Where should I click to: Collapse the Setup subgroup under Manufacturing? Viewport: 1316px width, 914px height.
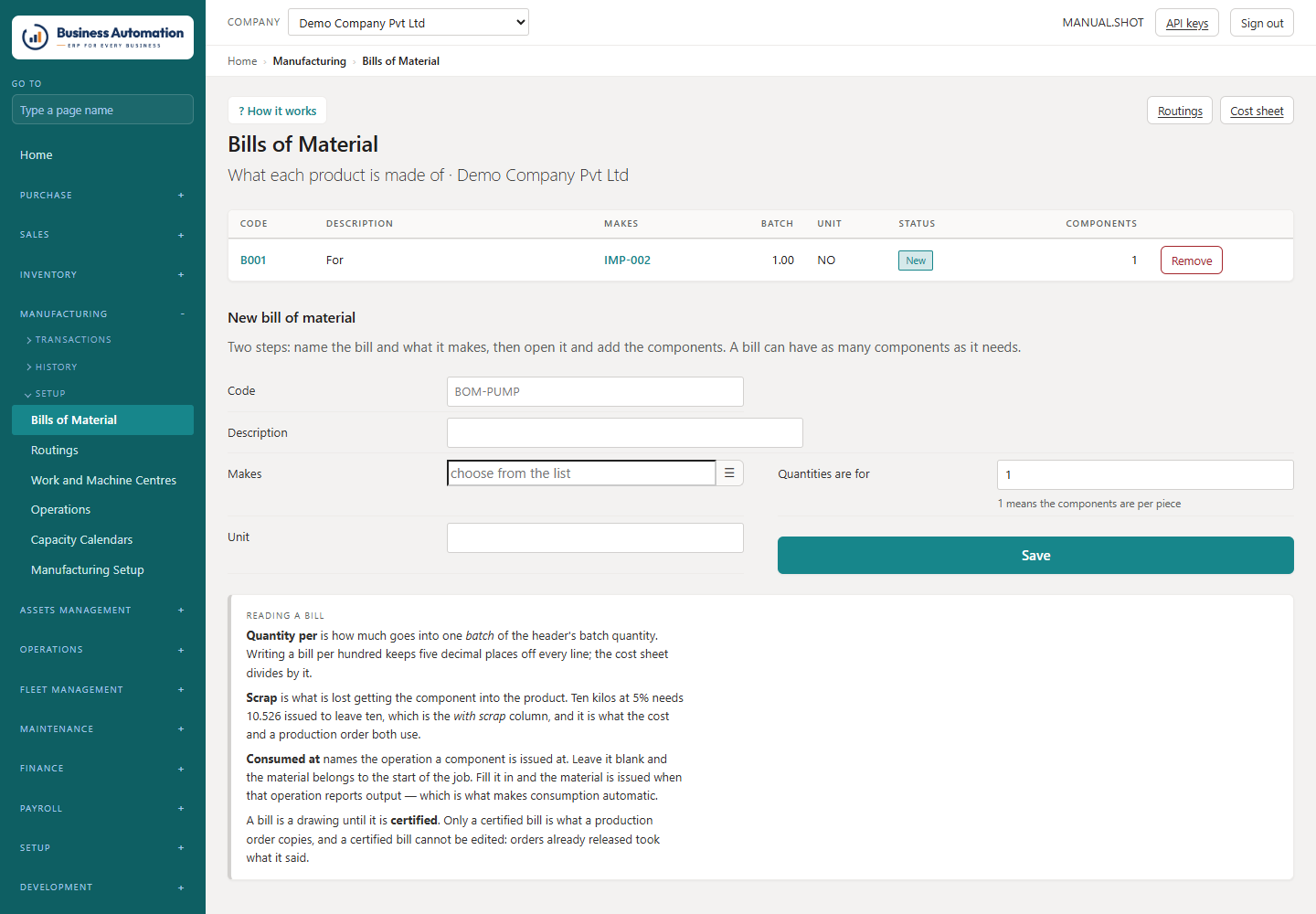[46, 394]
